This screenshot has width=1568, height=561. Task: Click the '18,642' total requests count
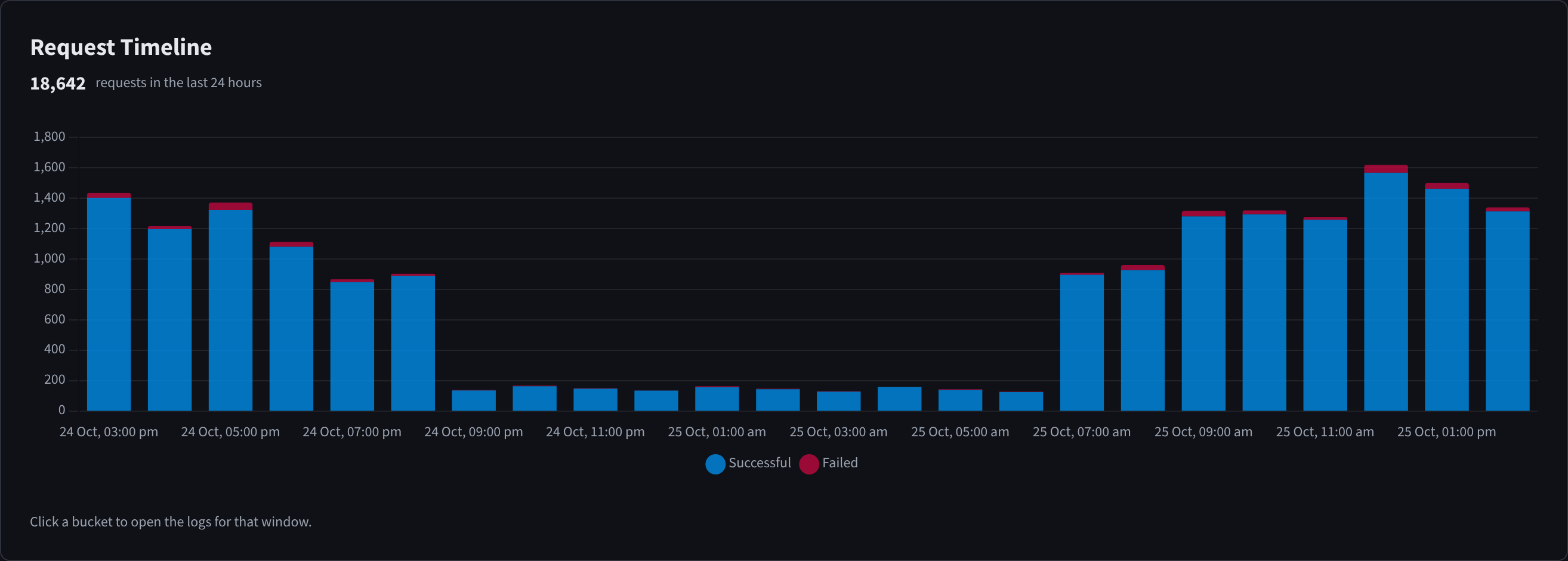(58, 84)
